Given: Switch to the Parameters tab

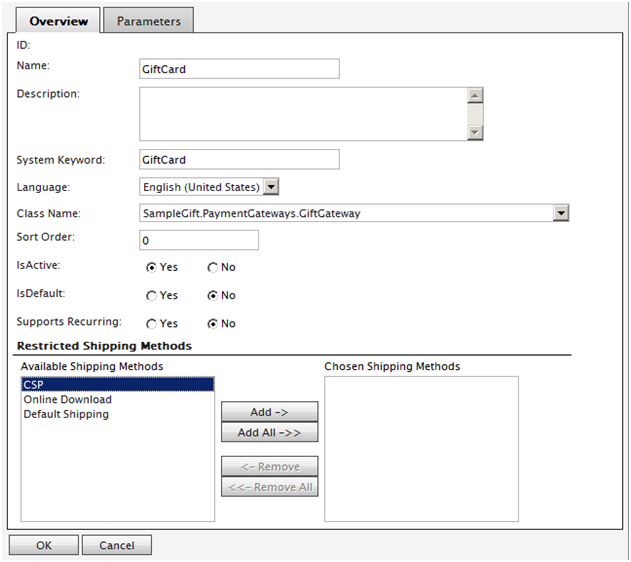Looking at the screenshot, I should tap(148, 21).
